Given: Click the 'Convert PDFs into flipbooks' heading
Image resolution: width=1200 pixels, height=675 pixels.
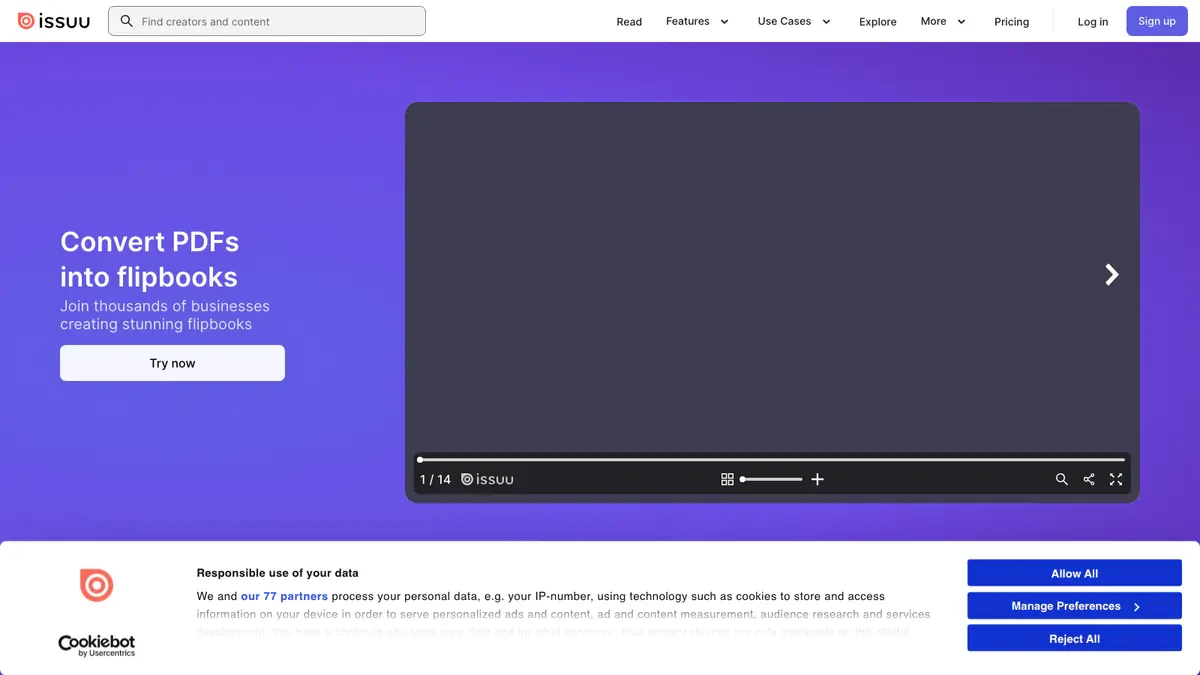Looking at the screenshot, I should tap(149, 259).
